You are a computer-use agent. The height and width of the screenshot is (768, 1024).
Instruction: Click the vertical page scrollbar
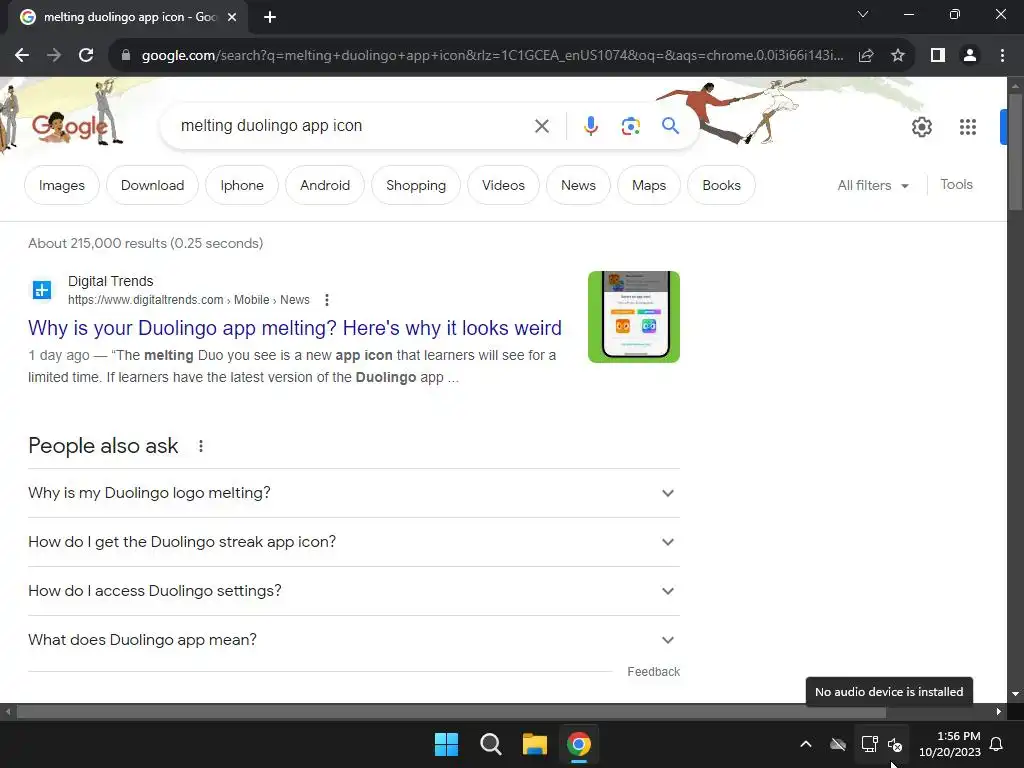[x=1015, y=152]
